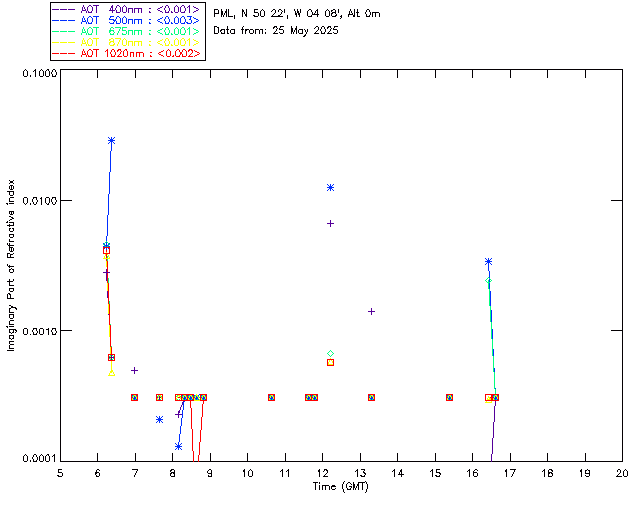Click the x-axis tick label 7
Viewport: 640px width, 512px height.
[x=135, y=473]
